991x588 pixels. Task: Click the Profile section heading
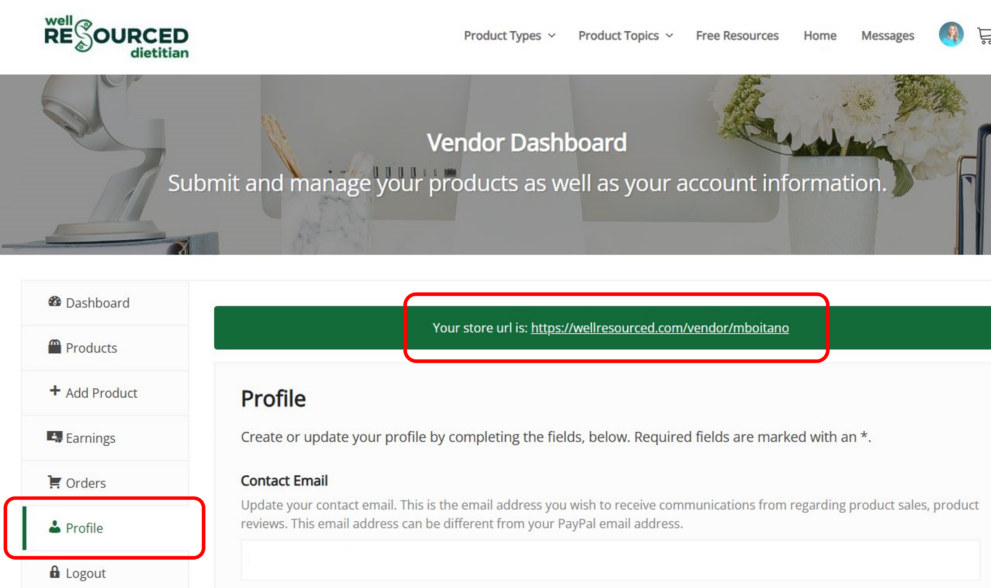[x=273, y=398]
